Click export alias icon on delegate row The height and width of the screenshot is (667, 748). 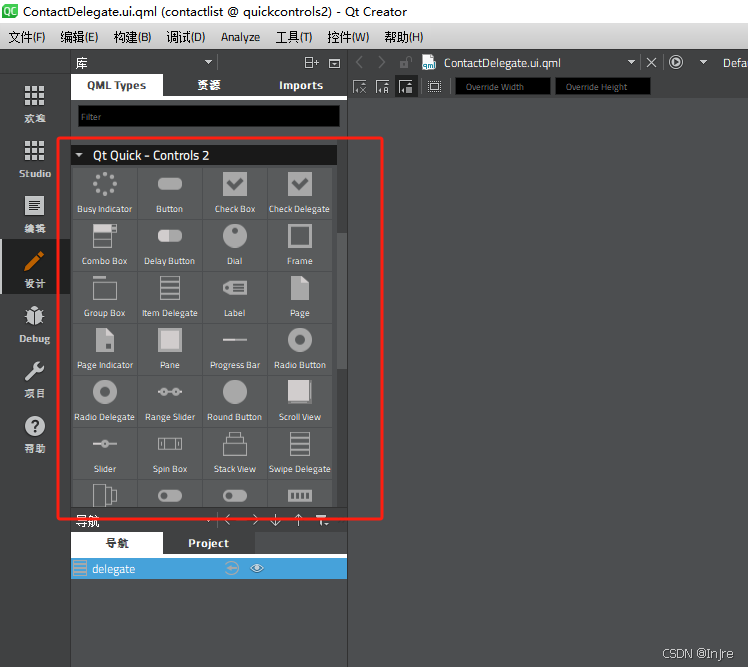232,568
